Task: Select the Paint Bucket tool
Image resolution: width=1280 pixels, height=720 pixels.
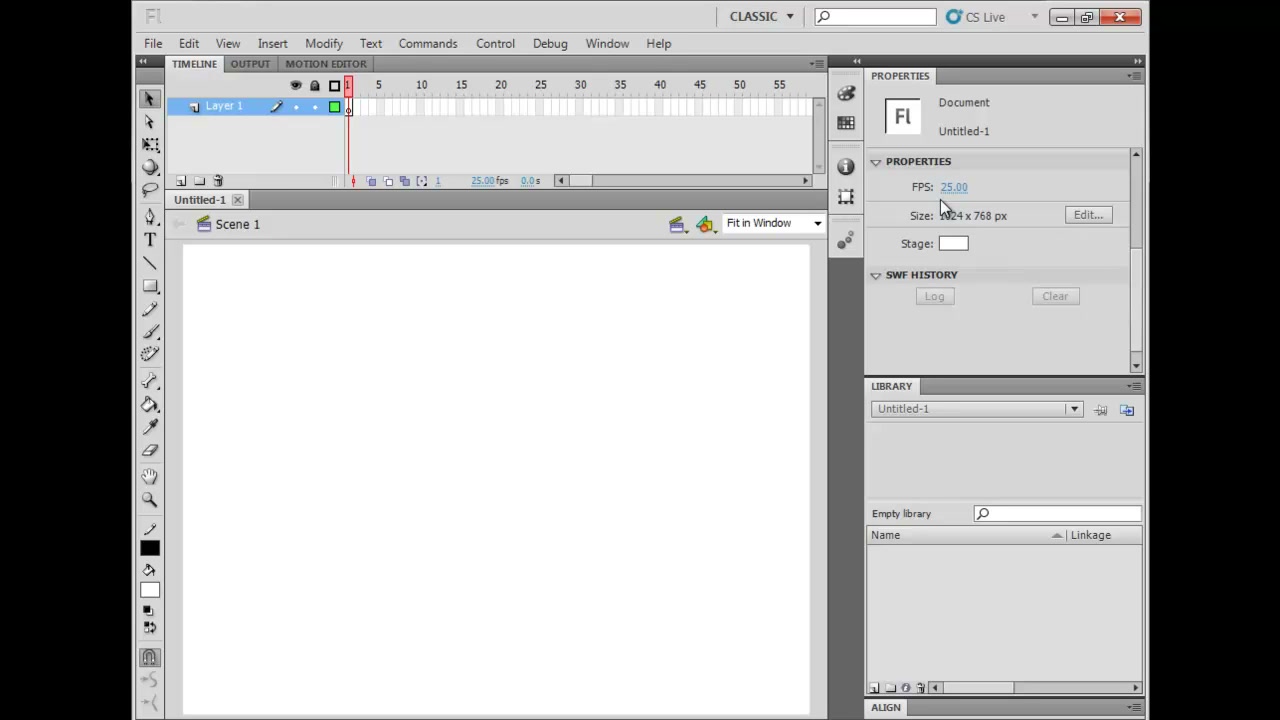Action: (x=150, y=404)
